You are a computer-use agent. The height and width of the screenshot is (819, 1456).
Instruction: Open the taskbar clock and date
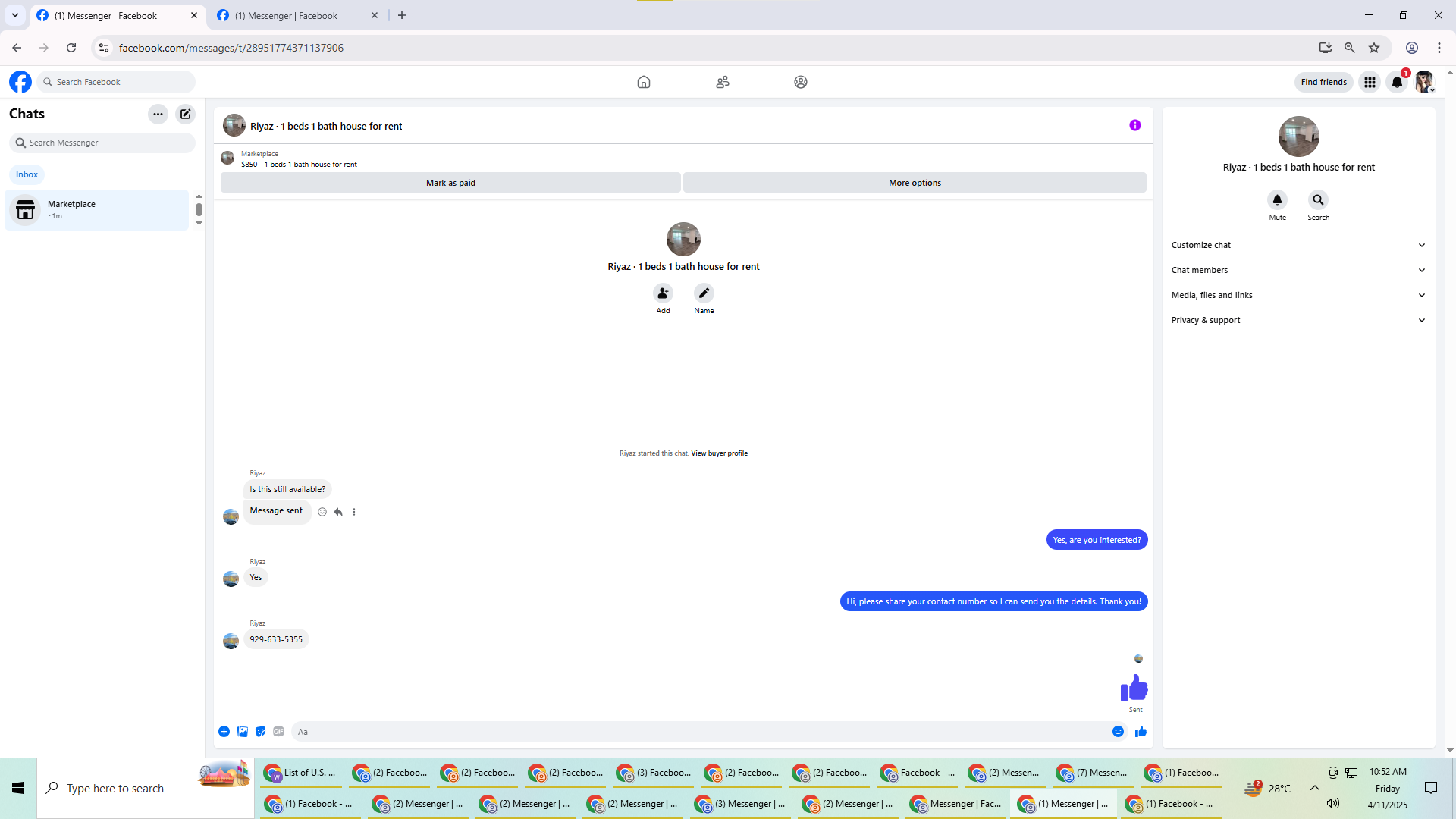(1388, 788)
